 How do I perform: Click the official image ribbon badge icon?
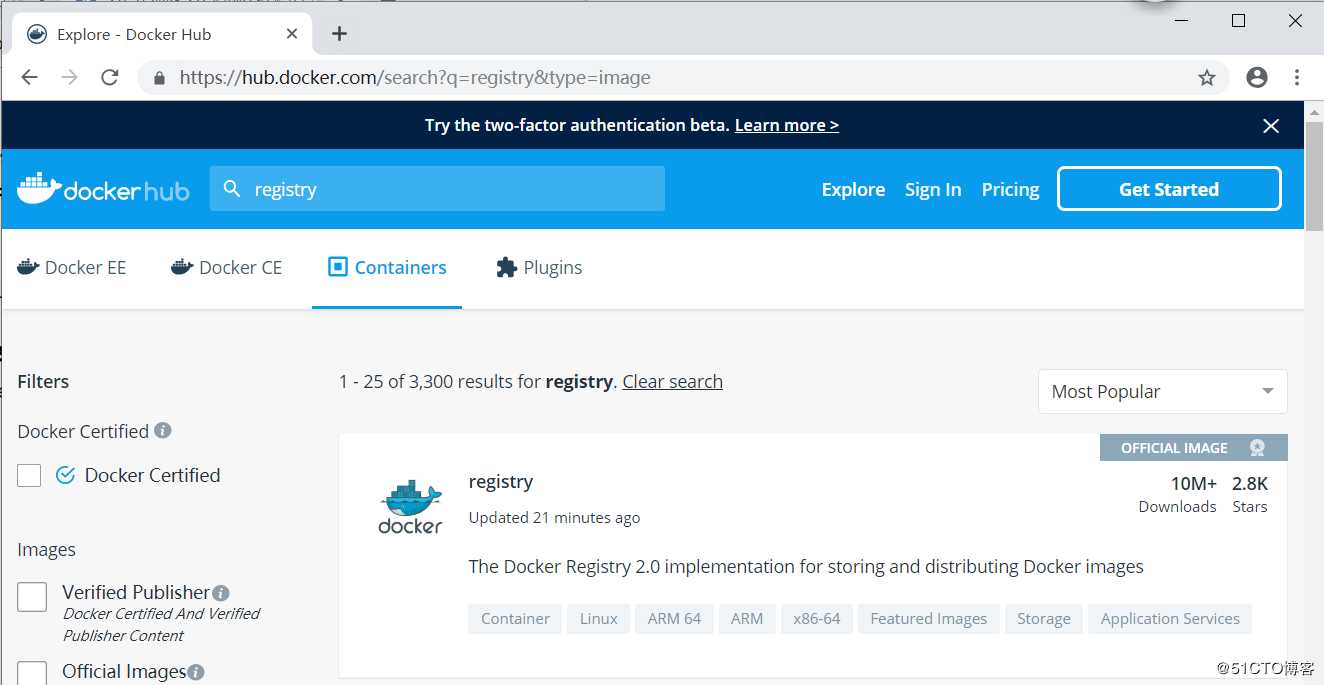(1257, 448)
